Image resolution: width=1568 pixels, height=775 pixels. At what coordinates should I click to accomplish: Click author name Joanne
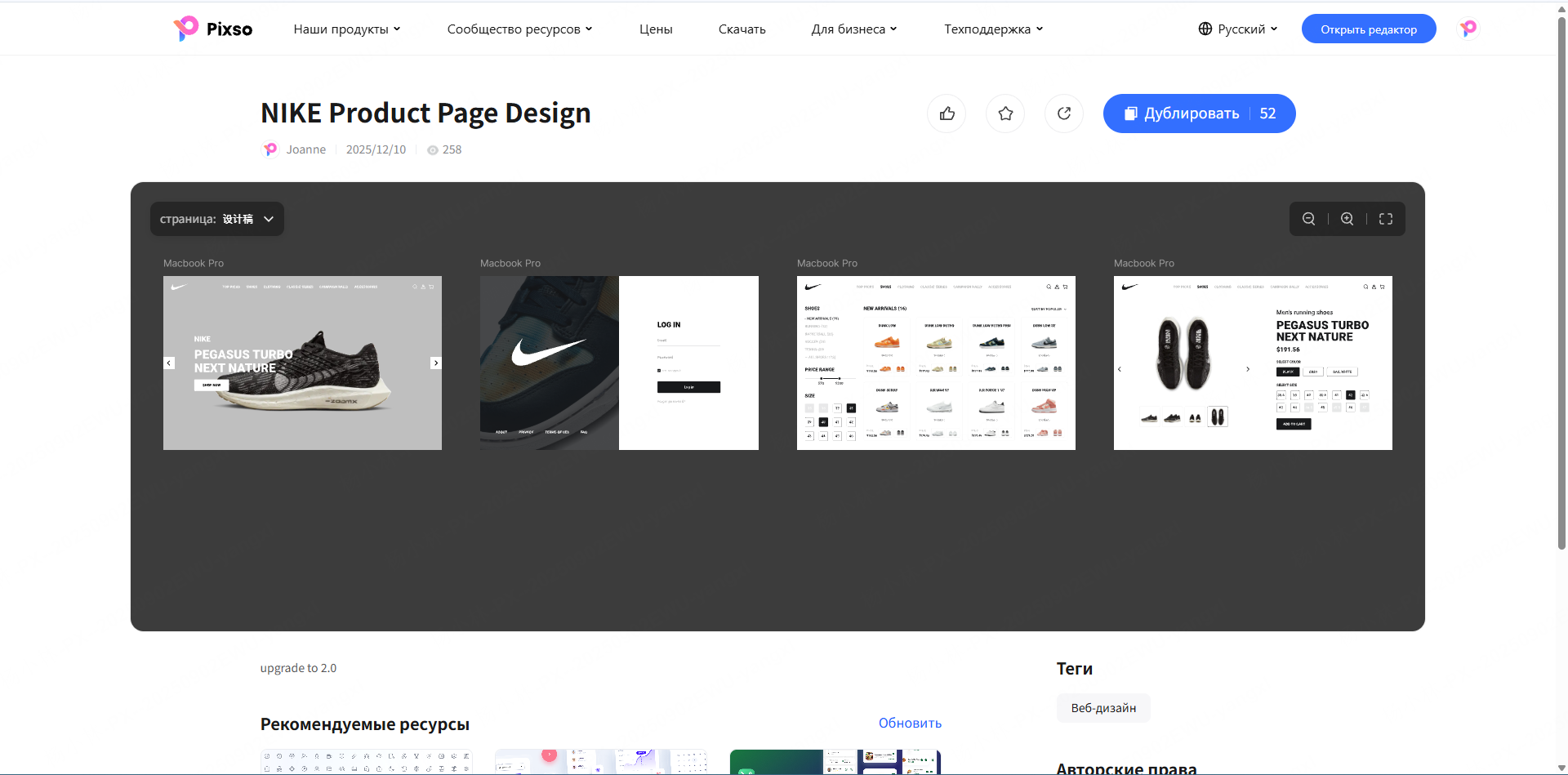306,149
